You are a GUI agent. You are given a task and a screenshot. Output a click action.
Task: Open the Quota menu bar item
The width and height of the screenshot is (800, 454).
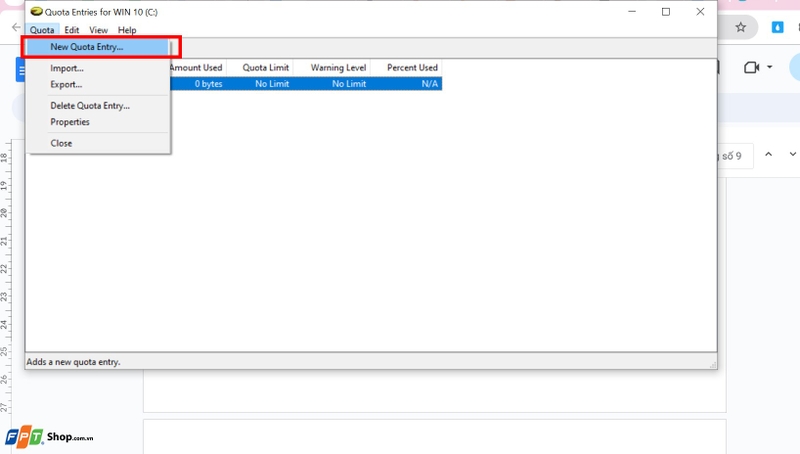click(x=42, y=30)
